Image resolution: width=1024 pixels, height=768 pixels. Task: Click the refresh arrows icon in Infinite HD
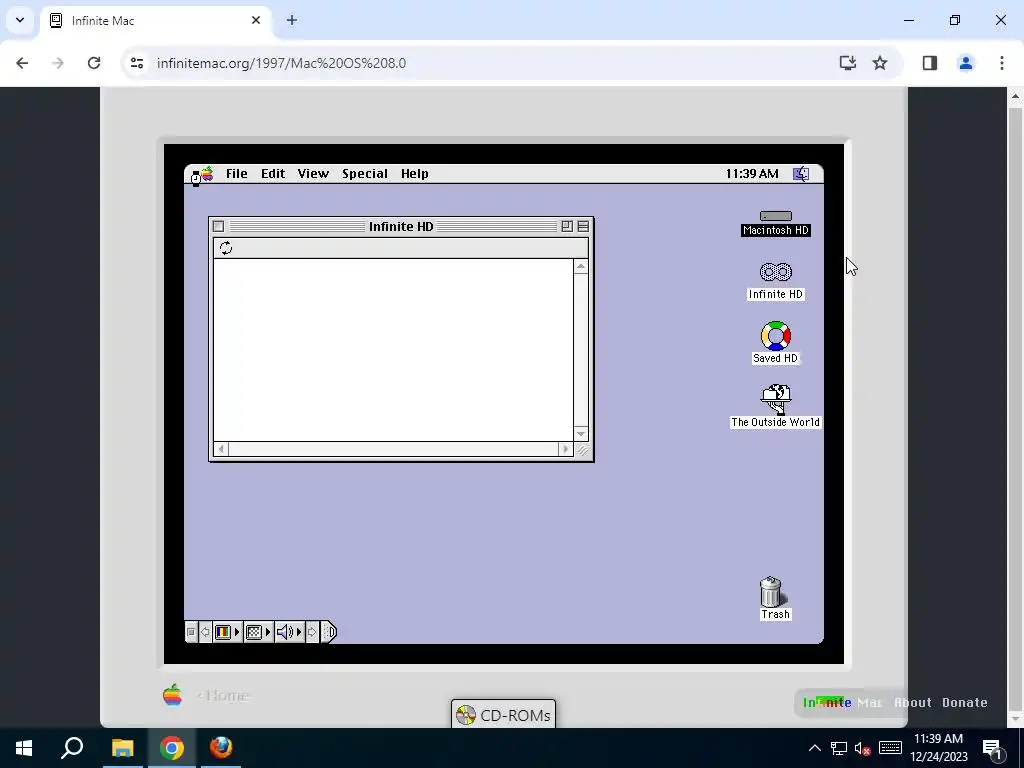226,248
